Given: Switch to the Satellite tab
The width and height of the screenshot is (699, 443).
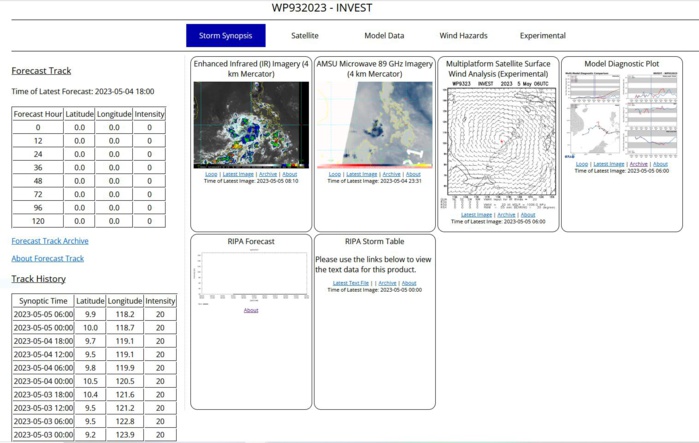Looking at the screenshot, I should [x=305, y=36].
